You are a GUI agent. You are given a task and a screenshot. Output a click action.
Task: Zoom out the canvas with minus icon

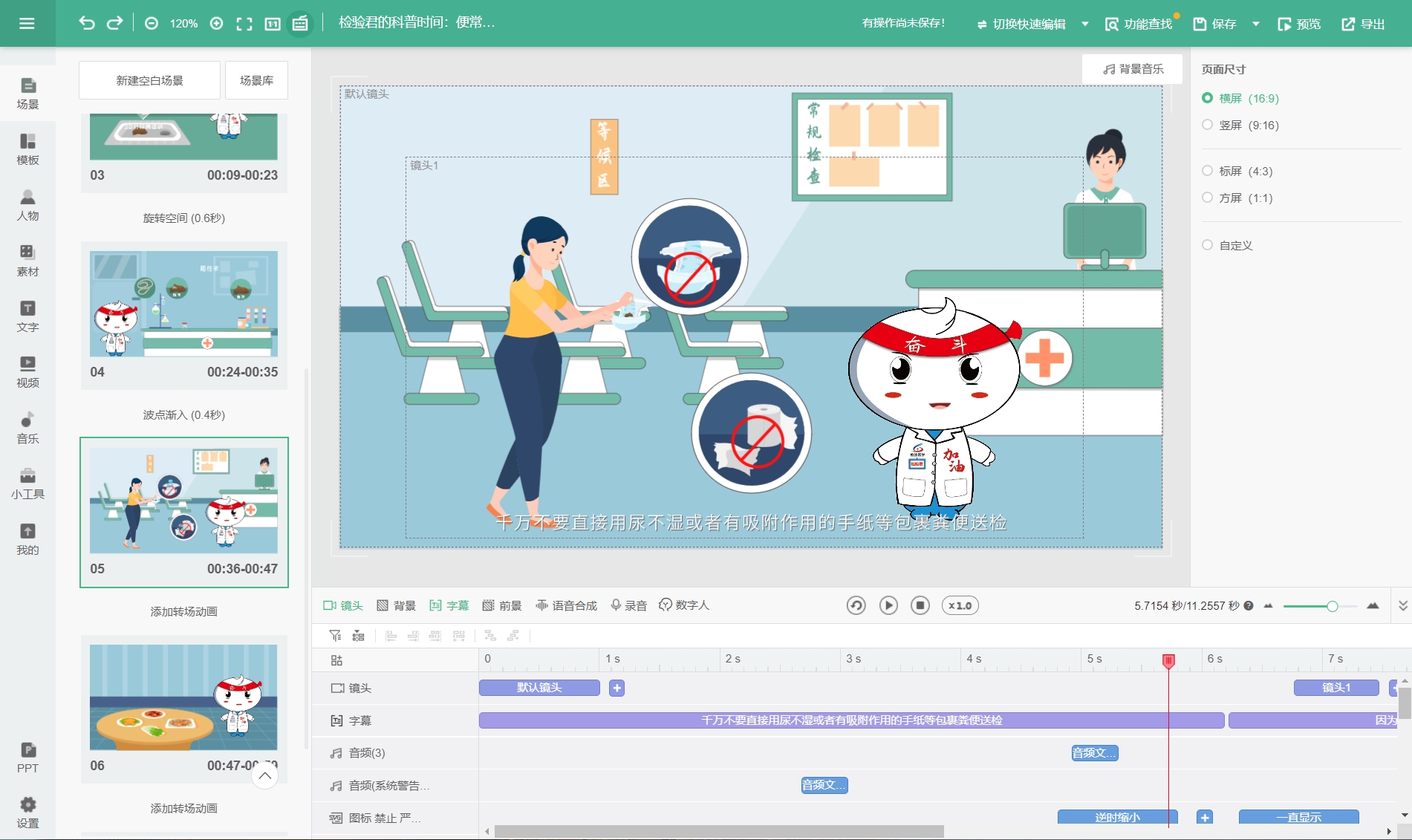click(152, 24)
